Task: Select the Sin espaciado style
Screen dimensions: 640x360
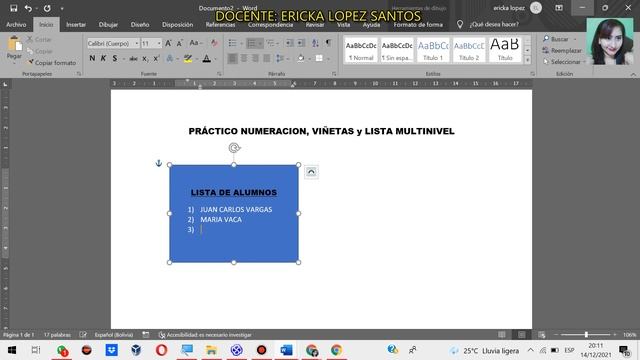Action: click(397, 50)
